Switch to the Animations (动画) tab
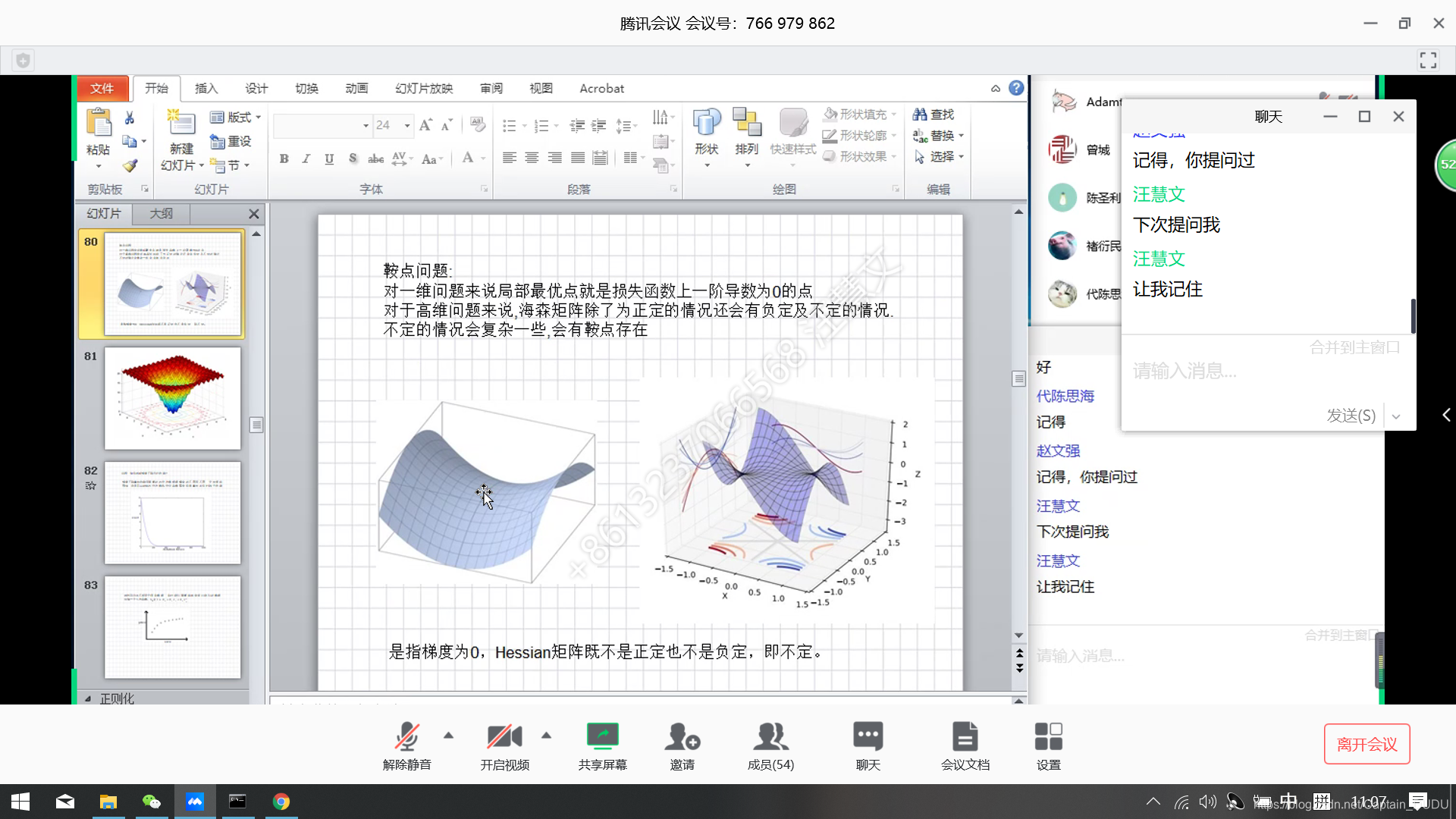The image size is (1456, 819). coord(356,89)
